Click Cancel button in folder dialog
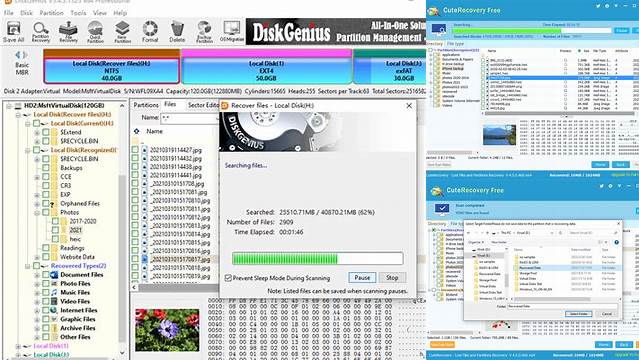 (606, 314)
